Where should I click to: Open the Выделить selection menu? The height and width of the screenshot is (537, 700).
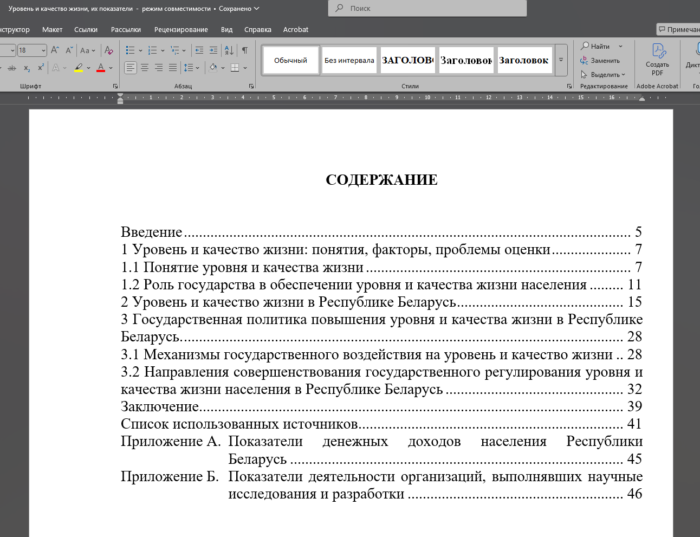603,75
